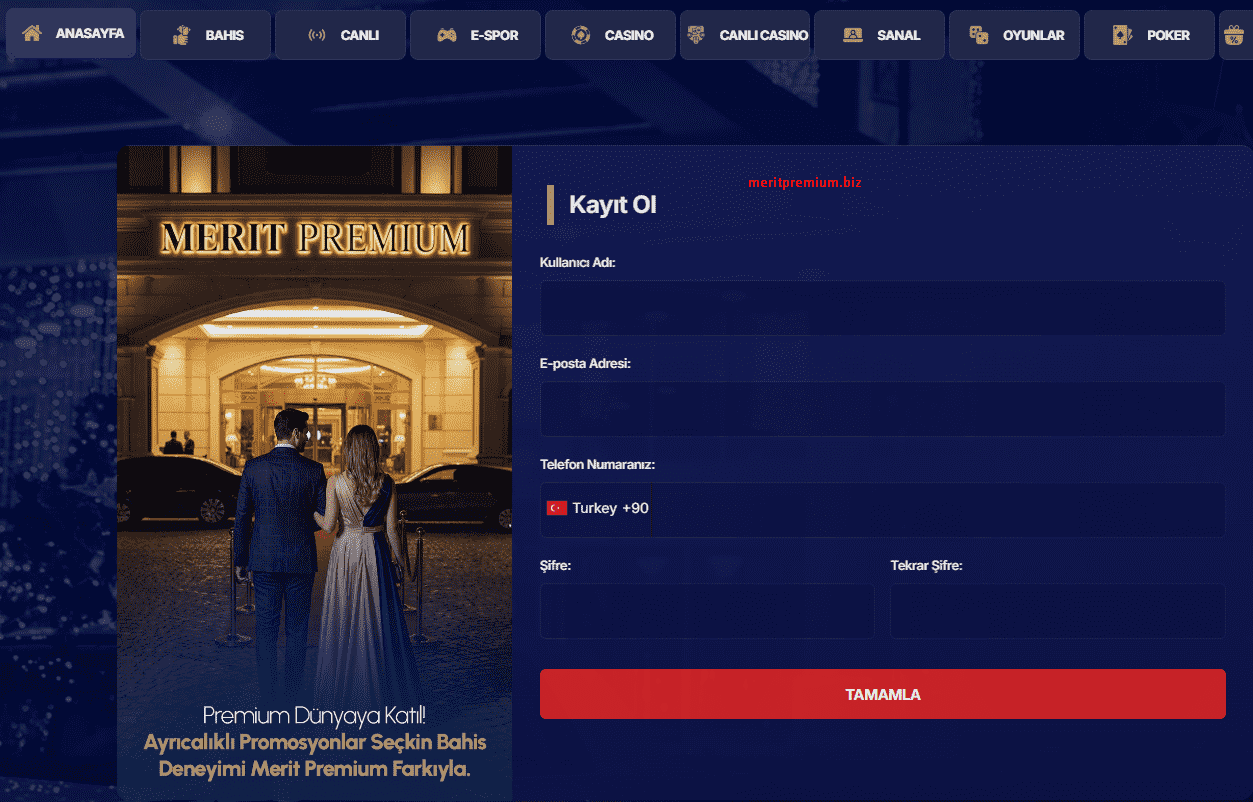Click the Telefon Numaranız: label
This screenshot has width=1253, height=802.
point(597,464)
